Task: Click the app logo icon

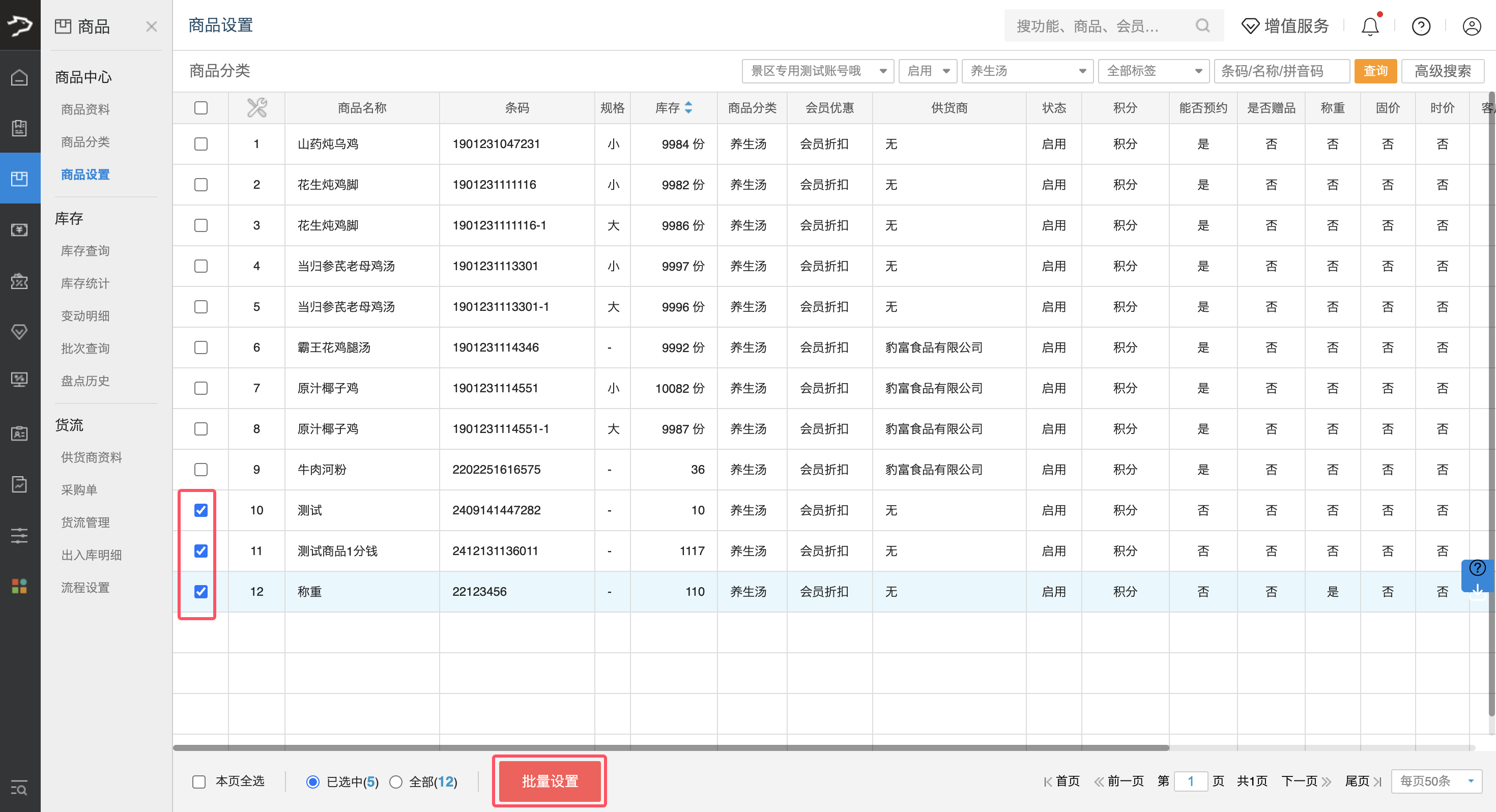Action: [20, 25]
